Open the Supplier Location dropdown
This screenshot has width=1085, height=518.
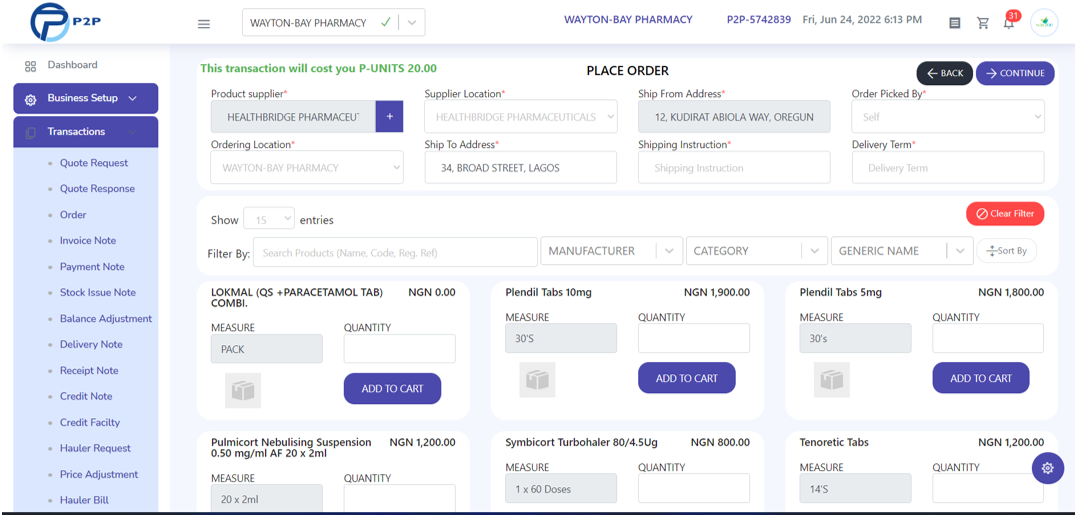(x=521, y=117)
